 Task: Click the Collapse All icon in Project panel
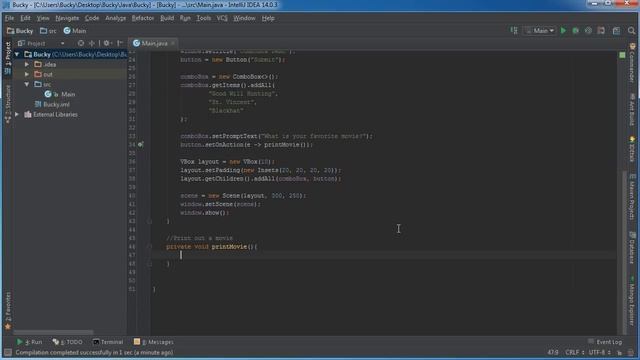92,43
